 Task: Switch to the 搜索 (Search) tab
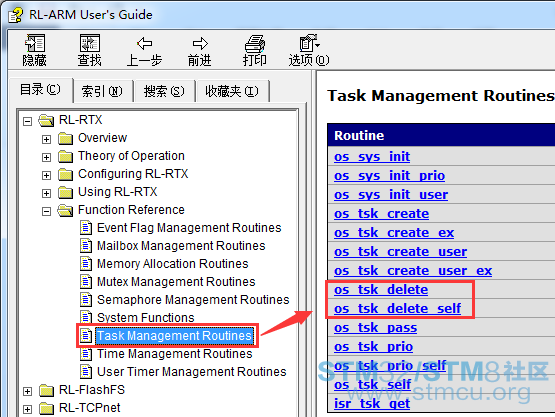(x=164, y=91)
